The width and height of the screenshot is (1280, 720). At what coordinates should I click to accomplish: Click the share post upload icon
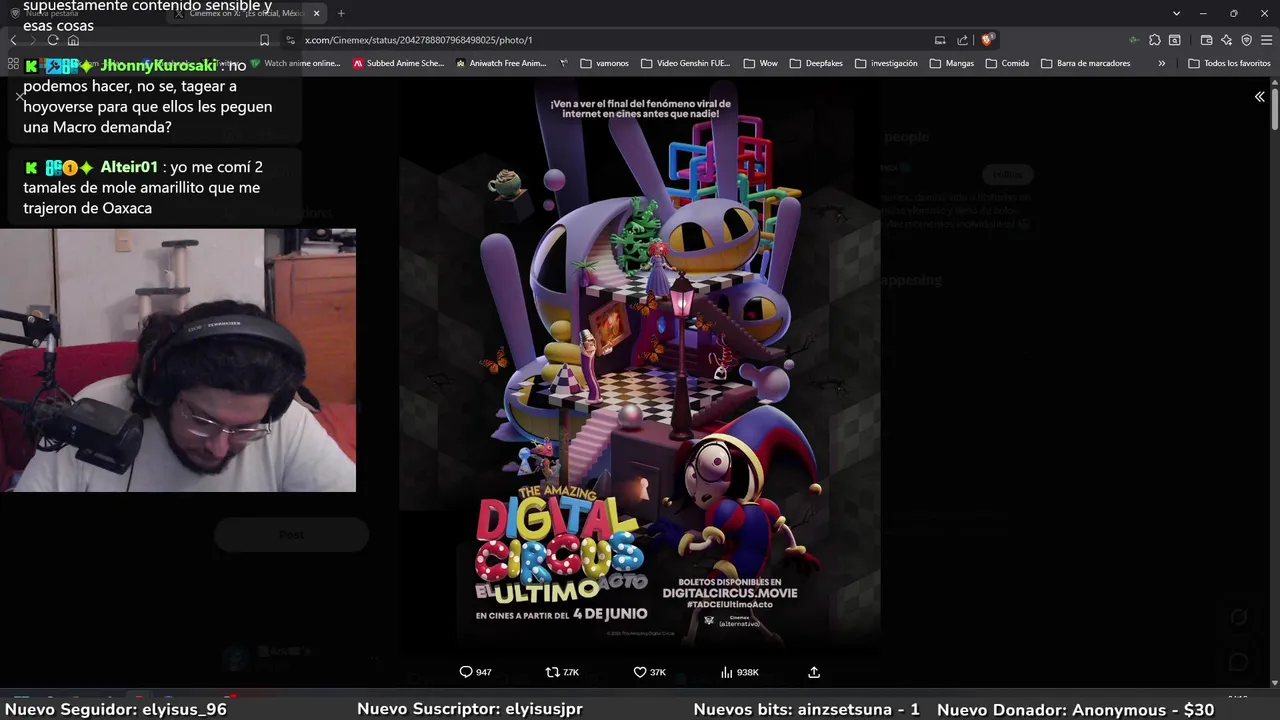(814, 672)
